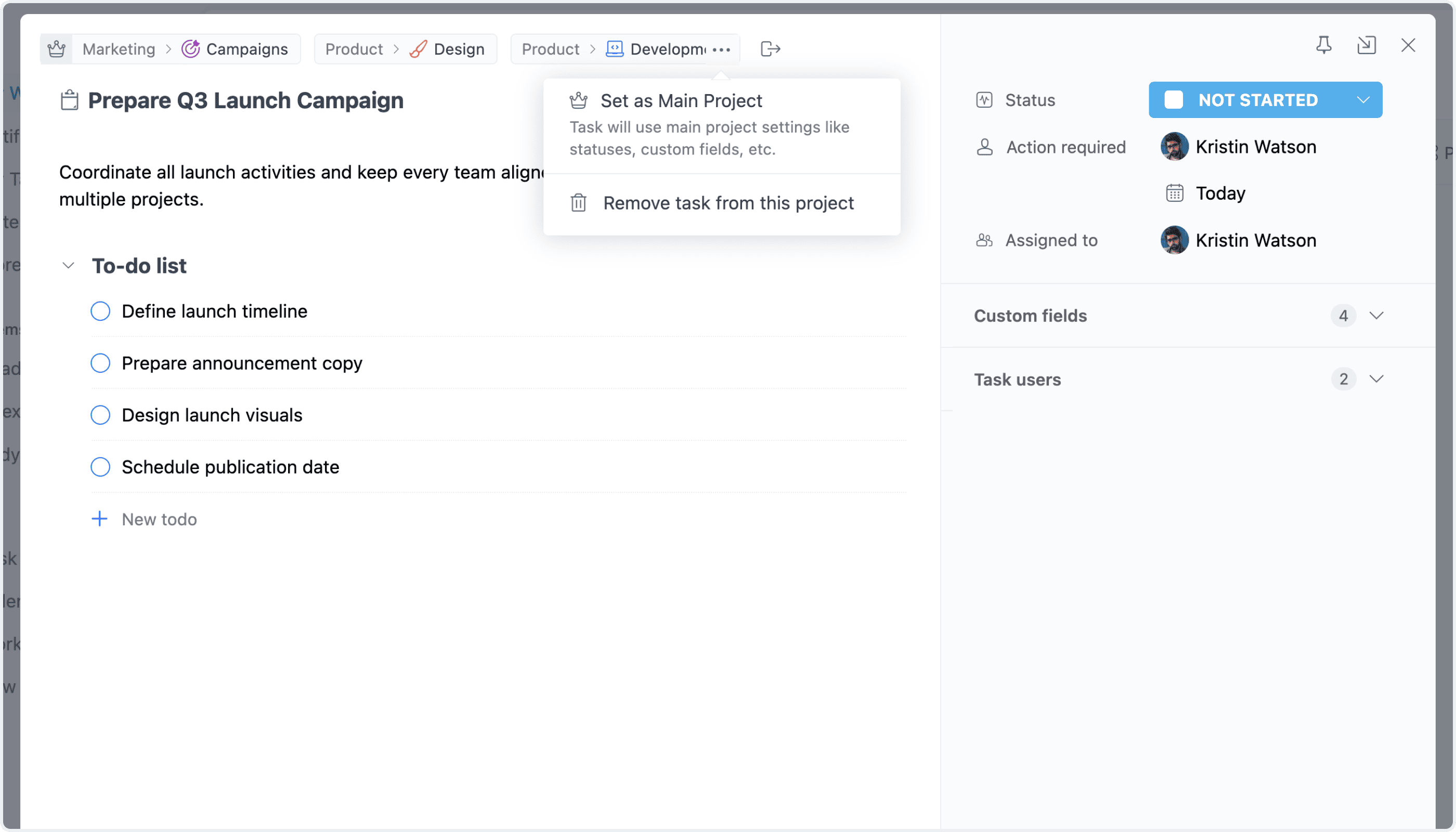1456x832 pixels.
Task: Check off Prepare announcement copy
Action: [x=100, y=363]
